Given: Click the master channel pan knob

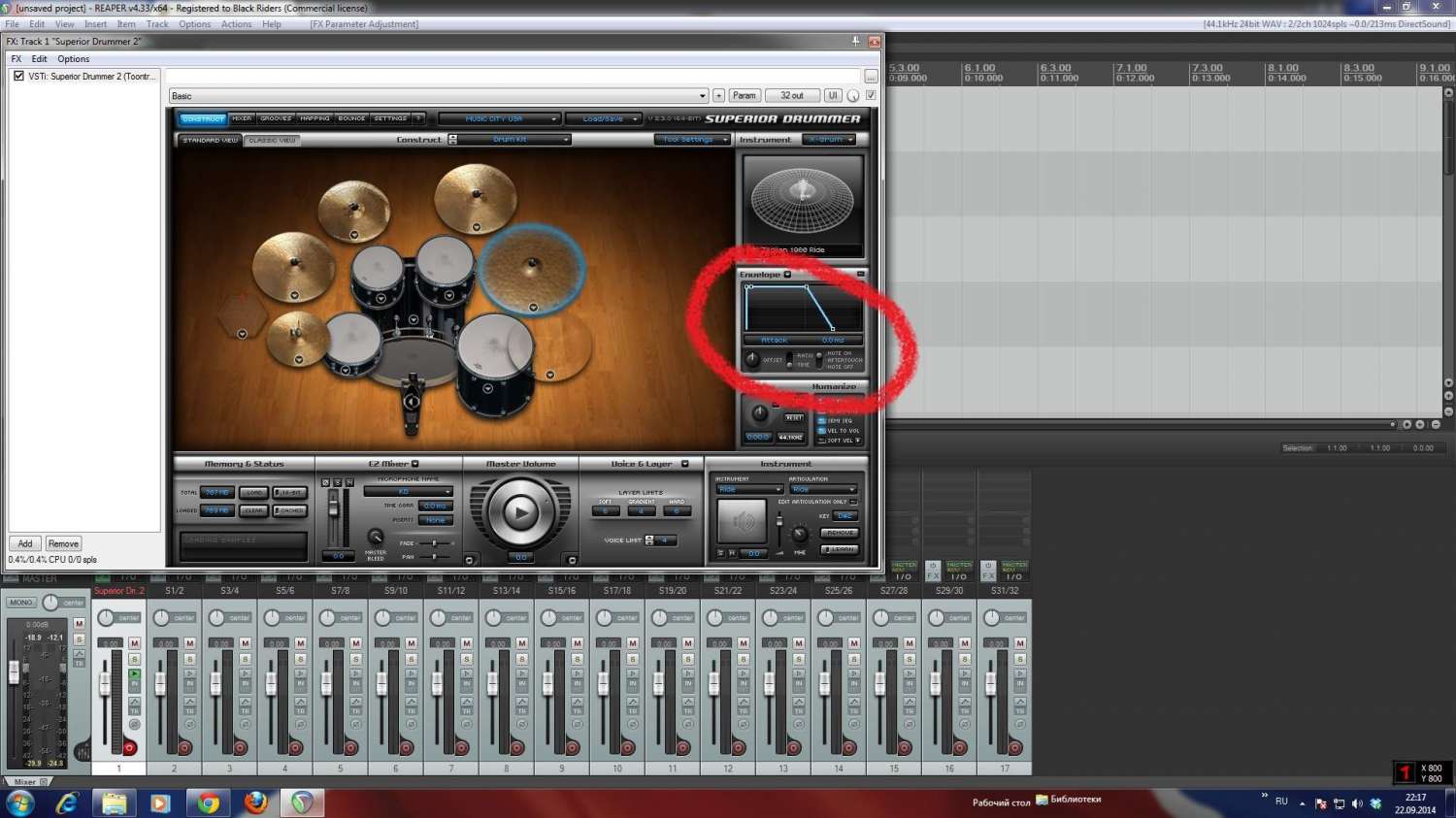Looking at the screenshot, I should pyautogui.click(x=50, y=603).
